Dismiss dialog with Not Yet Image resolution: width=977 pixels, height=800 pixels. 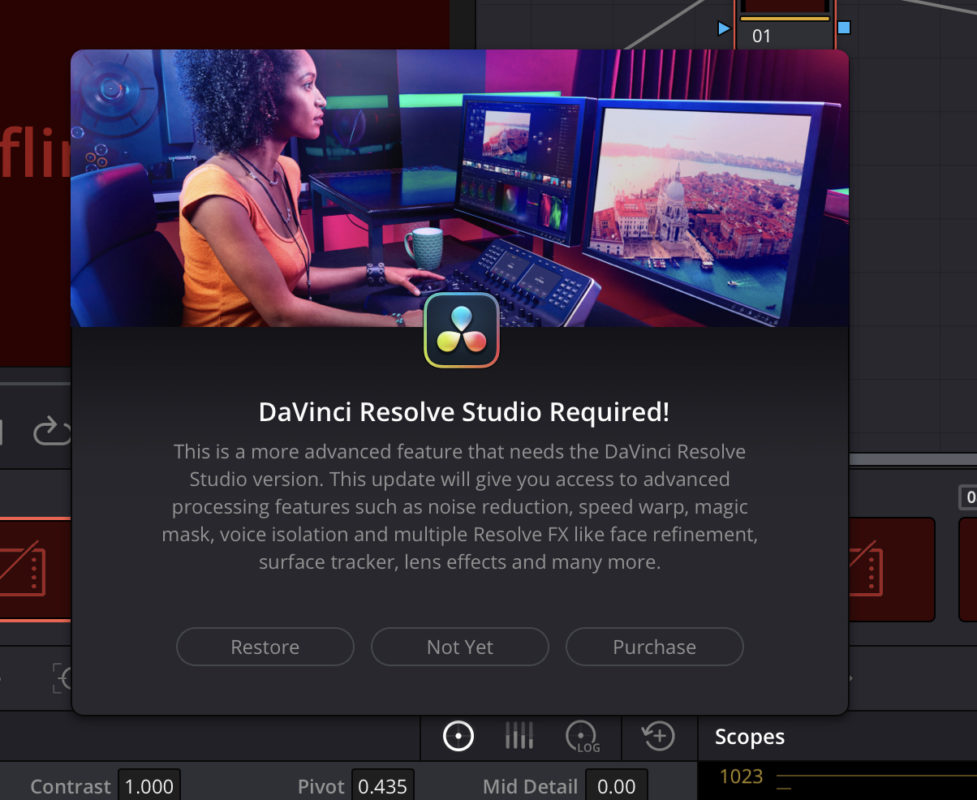tap(460, 647)
